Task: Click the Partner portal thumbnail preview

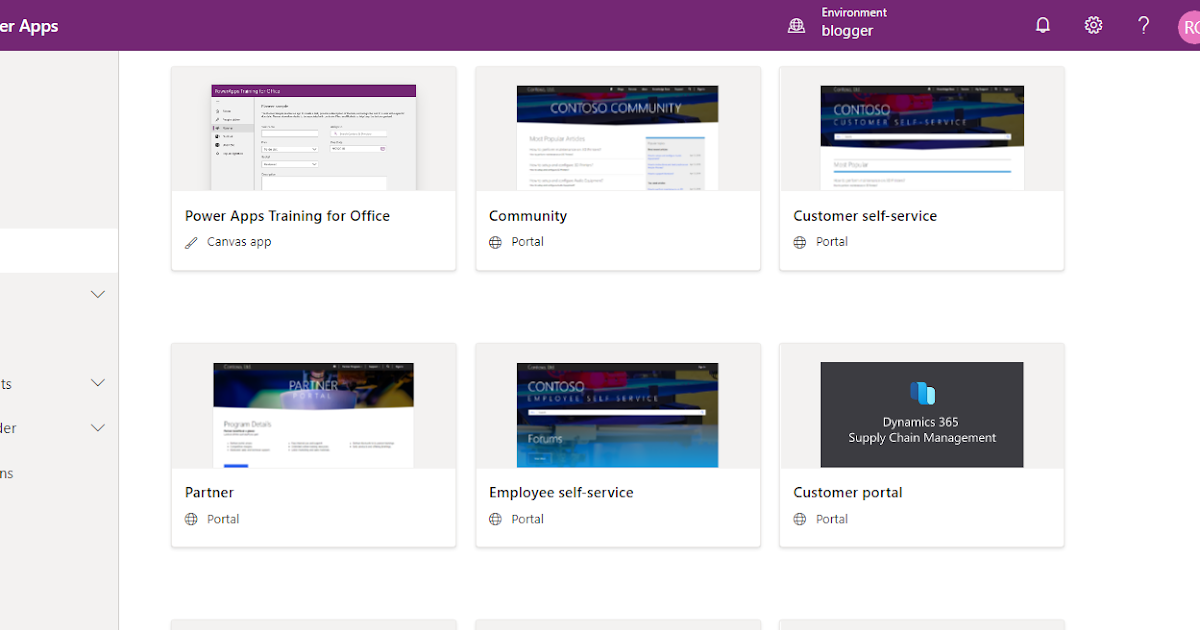Action: (313, 414)
